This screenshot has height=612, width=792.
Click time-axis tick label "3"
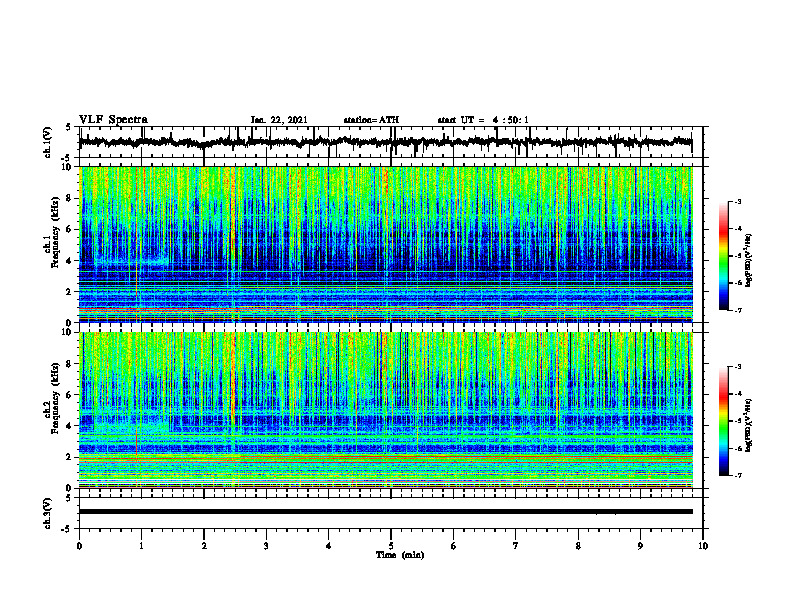(266, 546)
